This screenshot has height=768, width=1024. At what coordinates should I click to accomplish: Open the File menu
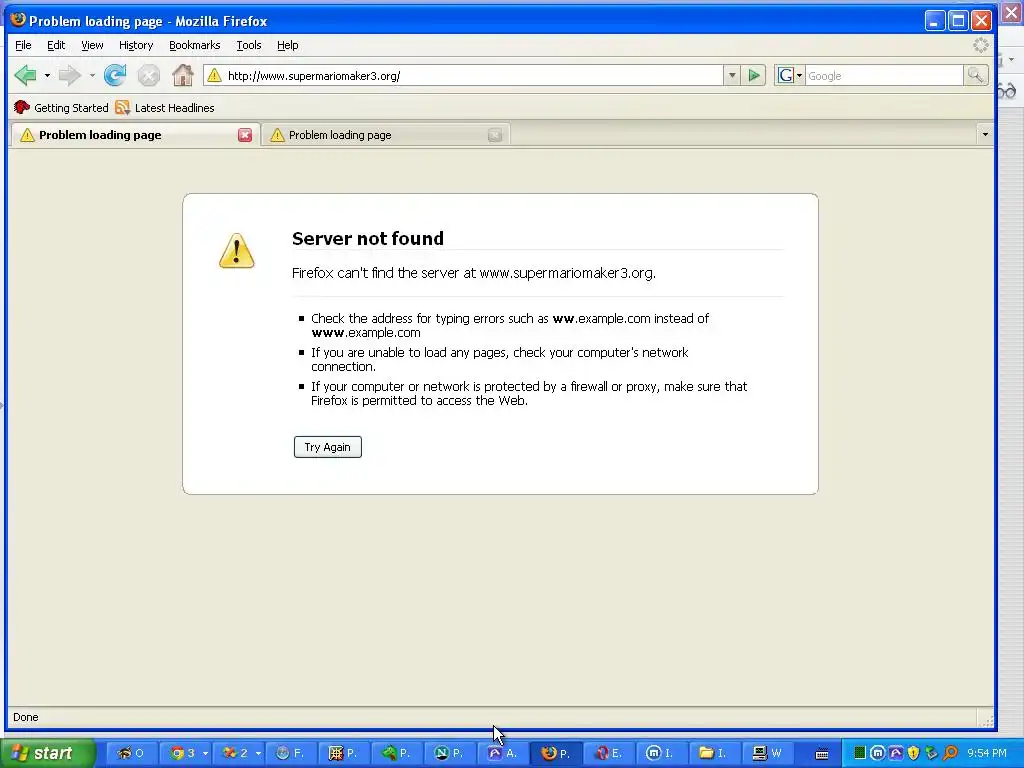pyautogui.click(x=23, y=45)
